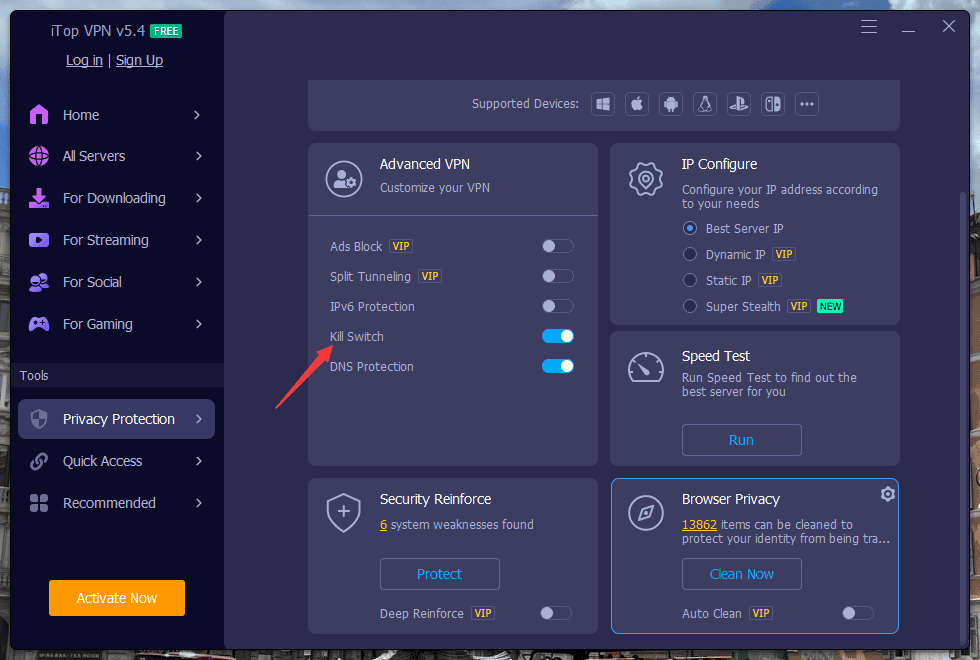Viewport: 980px width, 660px height.
Task: Click the Activate Now button
Action: (117, 598)
